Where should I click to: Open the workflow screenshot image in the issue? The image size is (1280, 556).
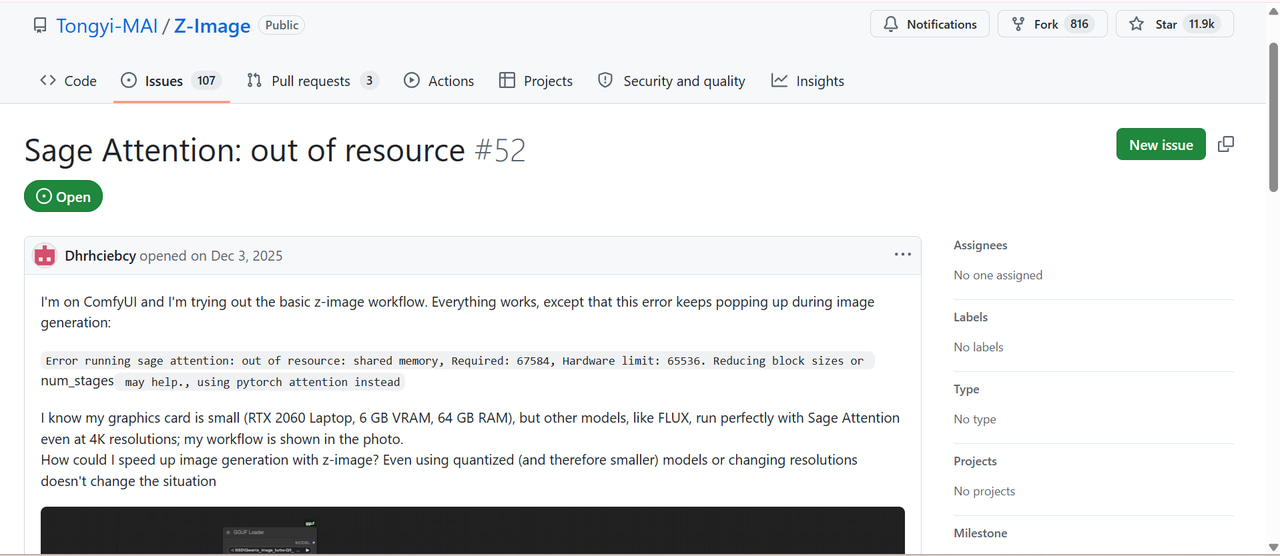coord(473,530)
